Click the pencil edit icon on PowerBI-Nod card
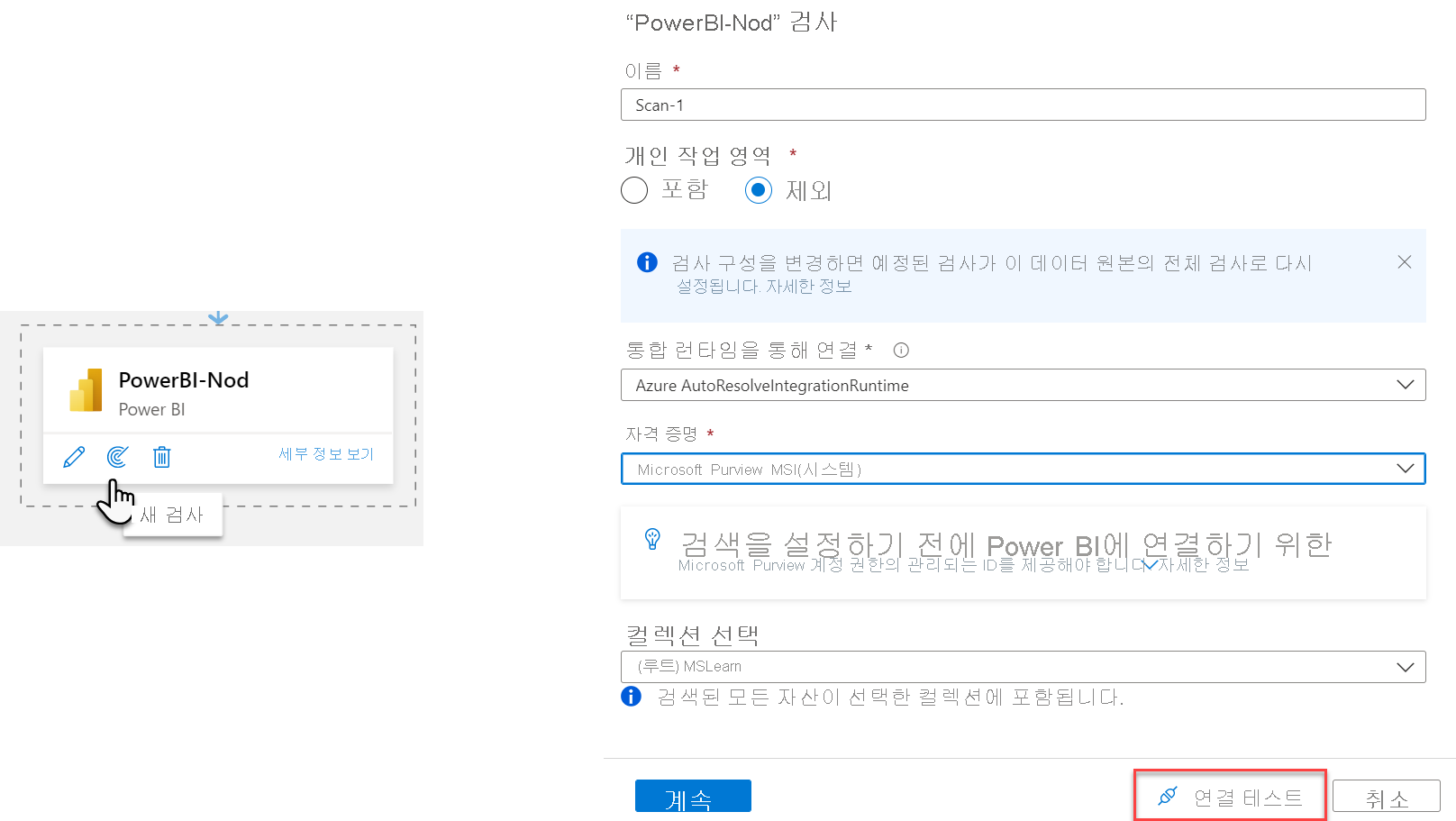 pos(74,457)
